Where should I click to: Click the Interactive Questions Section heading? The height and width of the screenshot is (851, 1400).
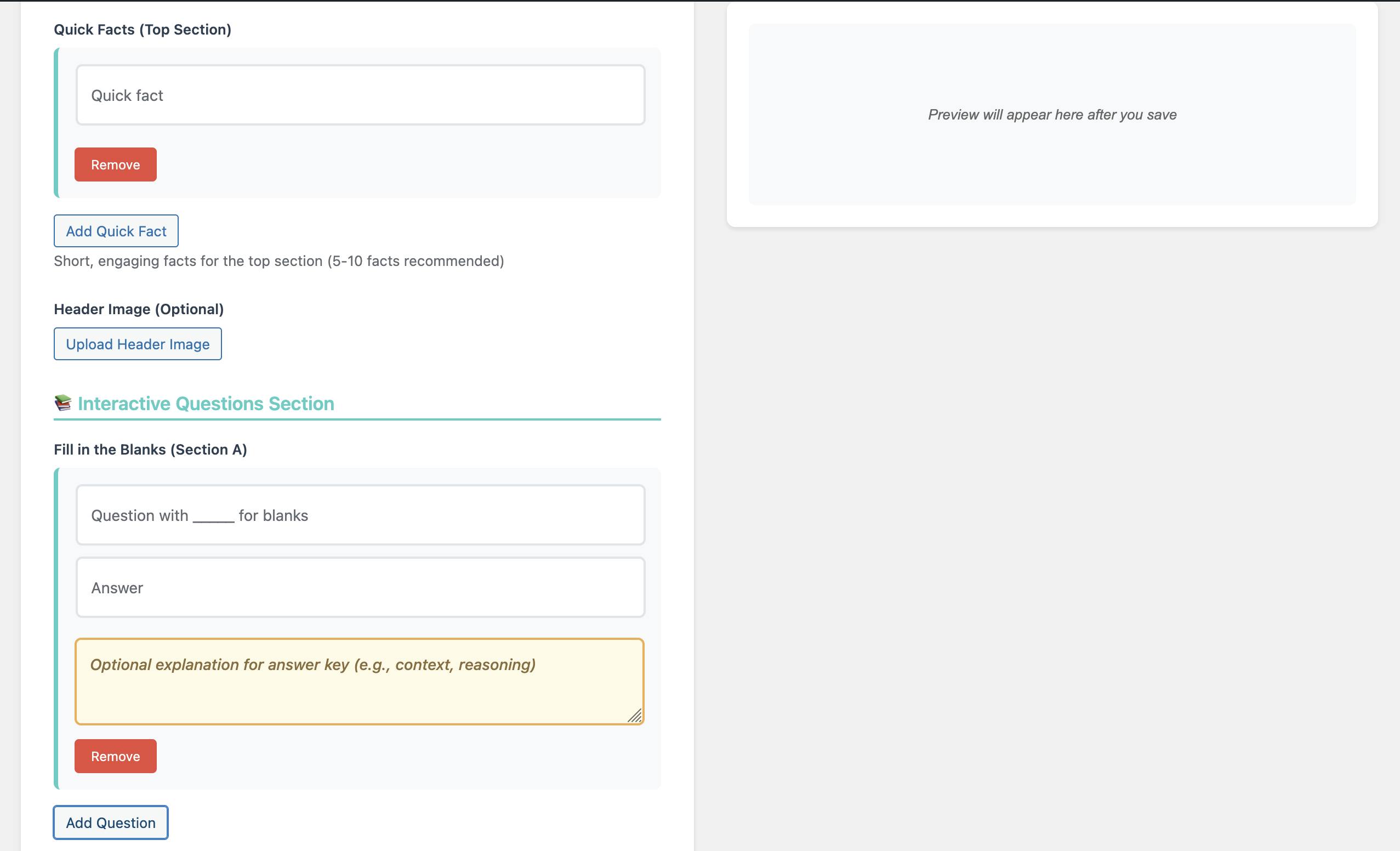(206, 403)
